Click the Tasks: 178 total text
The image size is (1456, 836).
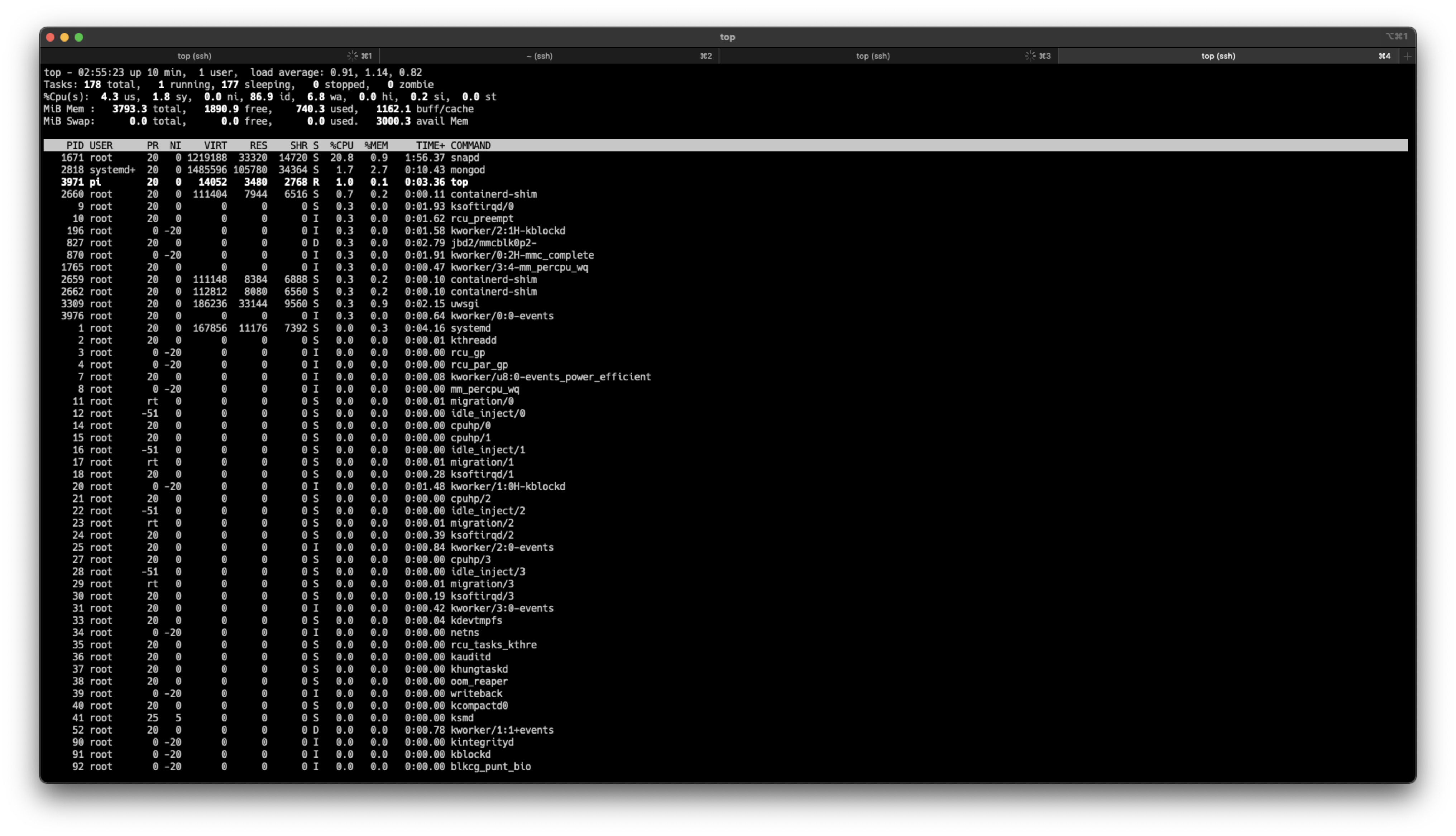coord(92,85)
